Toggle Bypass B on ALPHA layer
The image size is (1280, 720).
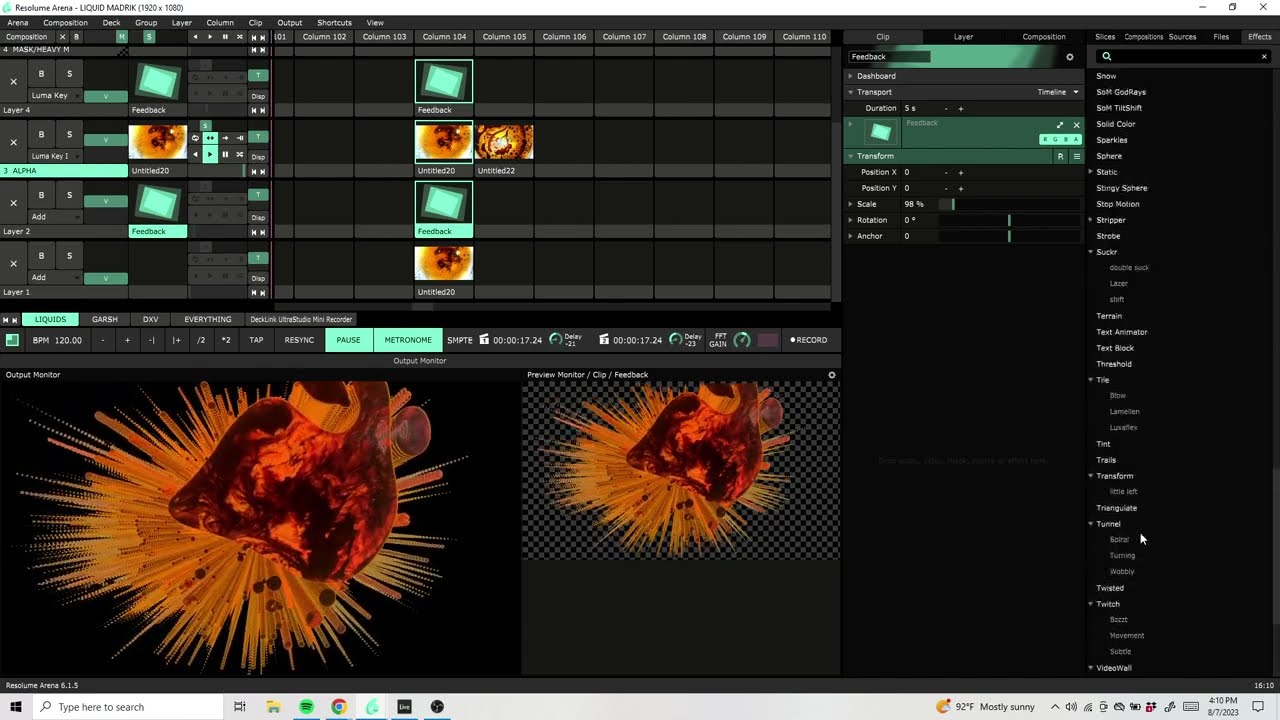pyautogui.click(x=41, y=134)
